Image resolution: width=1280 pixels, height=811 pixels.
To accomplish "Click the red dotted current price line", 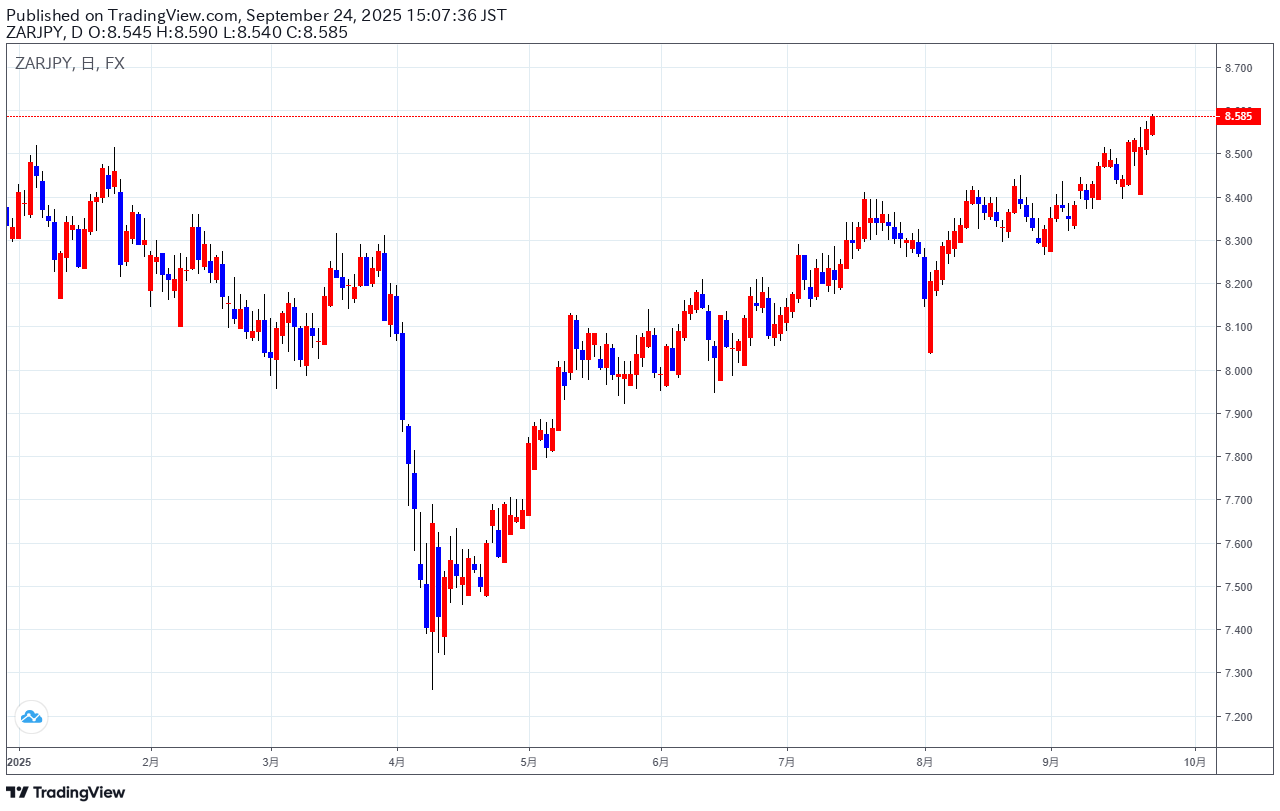I will [x=600, y=116].
